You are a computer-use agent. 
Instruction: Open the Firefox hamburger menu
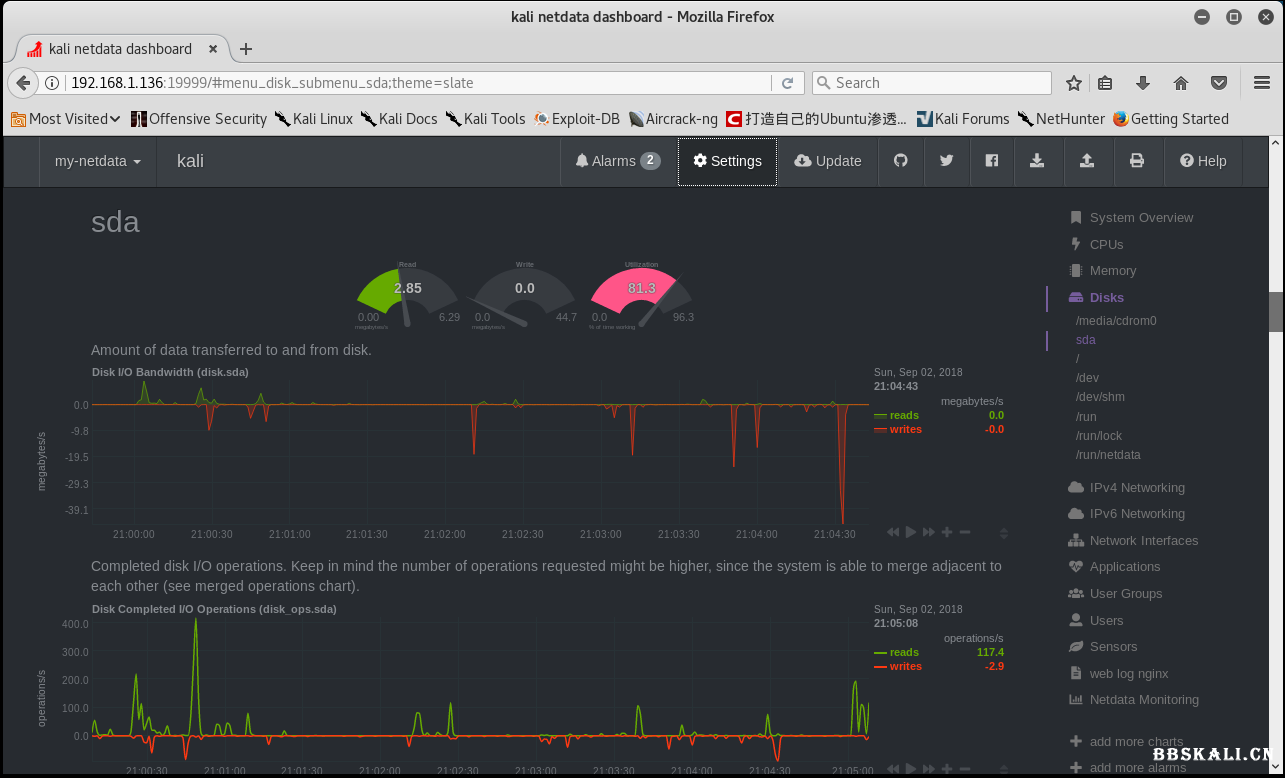click(1262, 83)
